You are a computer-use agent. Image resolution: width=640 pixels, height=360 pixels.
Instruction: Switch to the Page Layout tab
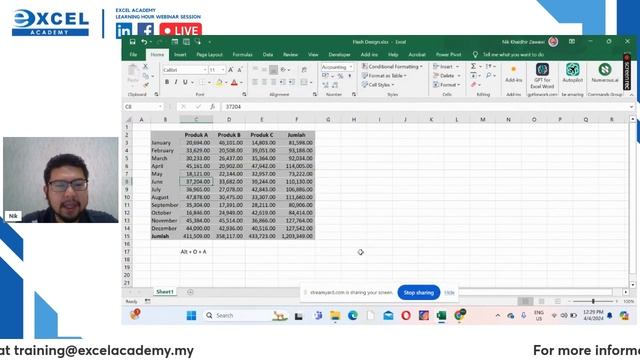210,54
